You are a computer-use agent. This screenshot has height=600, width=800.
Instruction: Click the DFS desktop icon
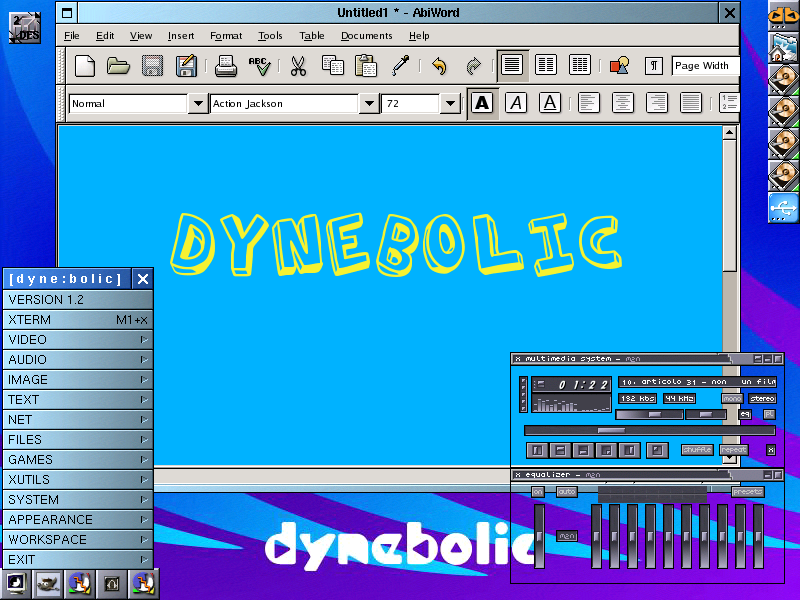coord(24,28)
